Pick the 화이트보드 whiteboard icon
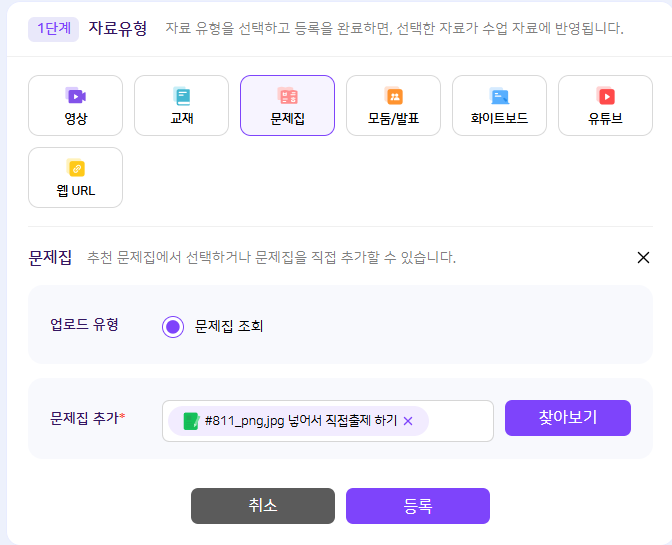 (x=499, y=96)
